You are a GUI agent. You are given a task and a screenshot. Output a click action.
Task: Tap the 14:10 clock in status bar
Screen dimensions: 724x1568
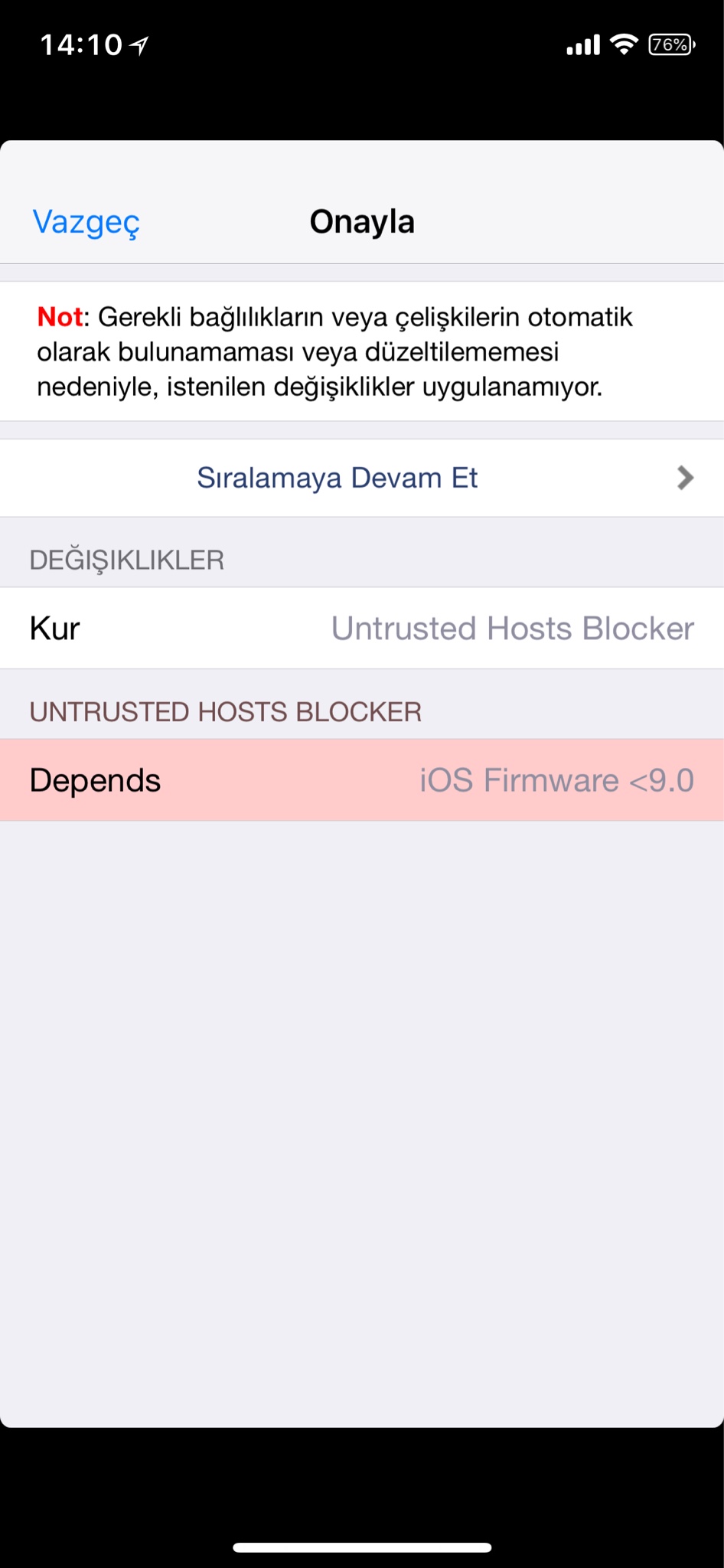pos(81,45)
